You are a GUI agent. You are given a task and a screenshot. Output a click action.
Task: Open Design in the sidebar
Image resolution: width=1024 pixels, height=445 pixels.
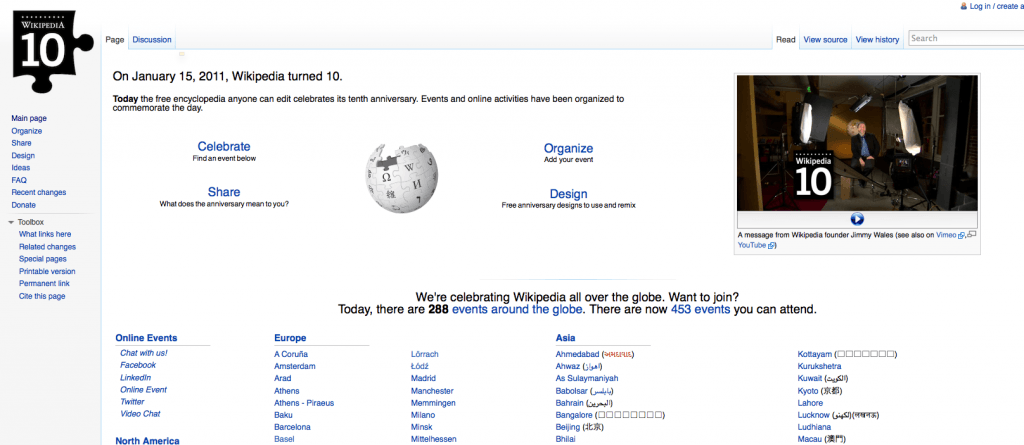pos(23,156)
